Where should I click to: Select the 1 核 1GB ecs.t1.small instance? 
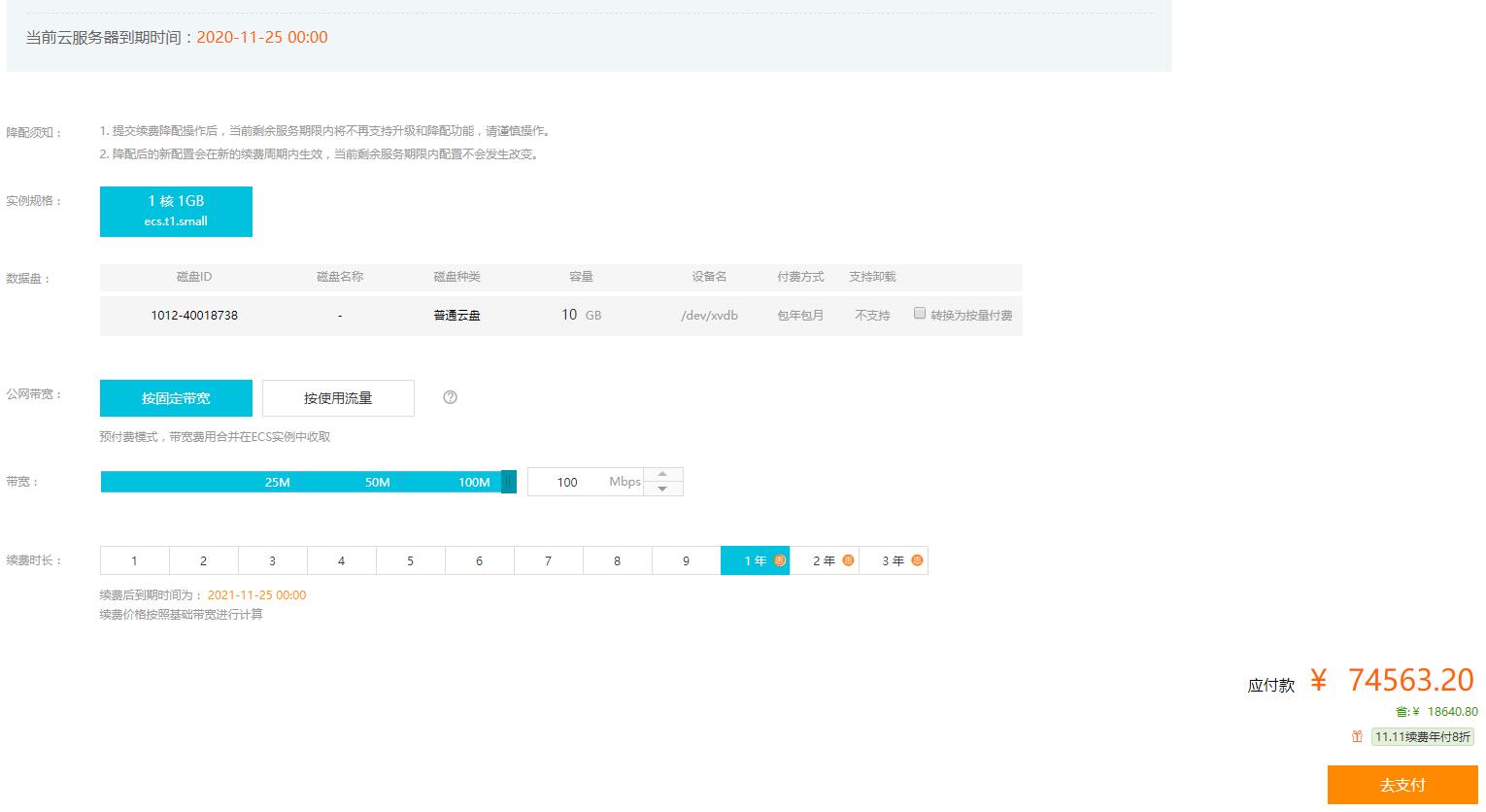(176, 212)
